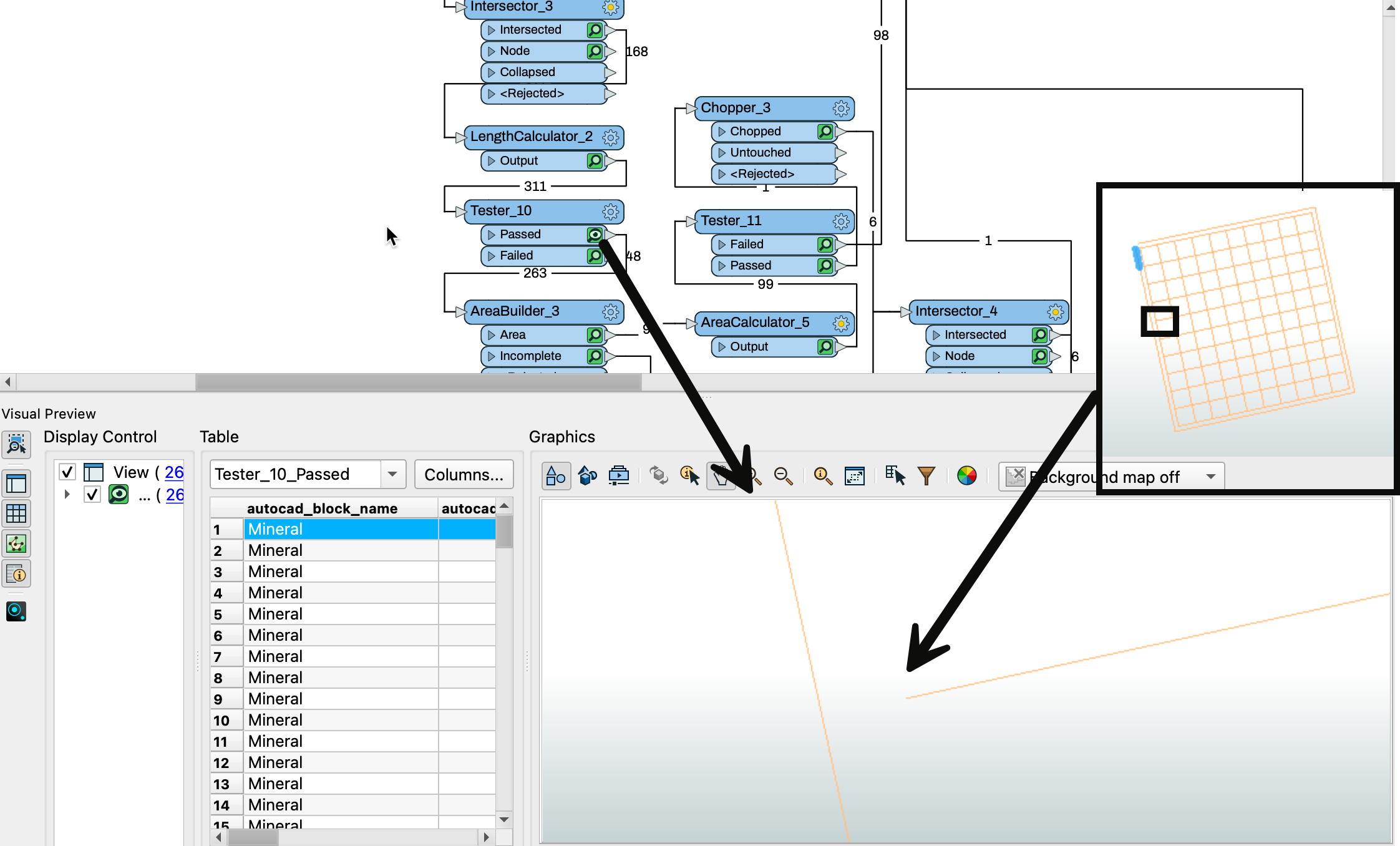Inspect LengthCalculator_2 Output cache

click(x=595, y=161)
